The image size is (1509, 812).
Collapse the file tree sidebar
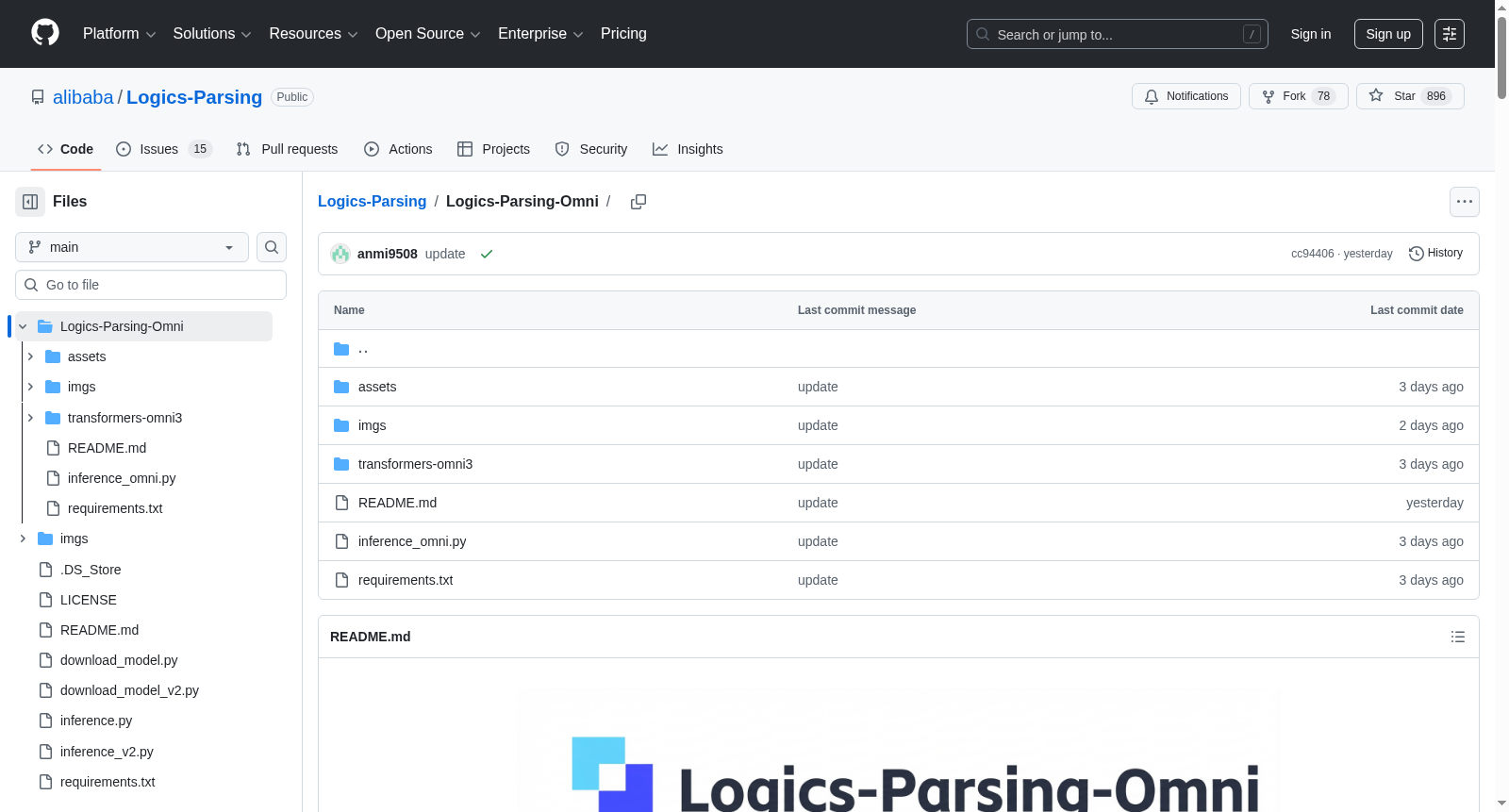(30, 202)
